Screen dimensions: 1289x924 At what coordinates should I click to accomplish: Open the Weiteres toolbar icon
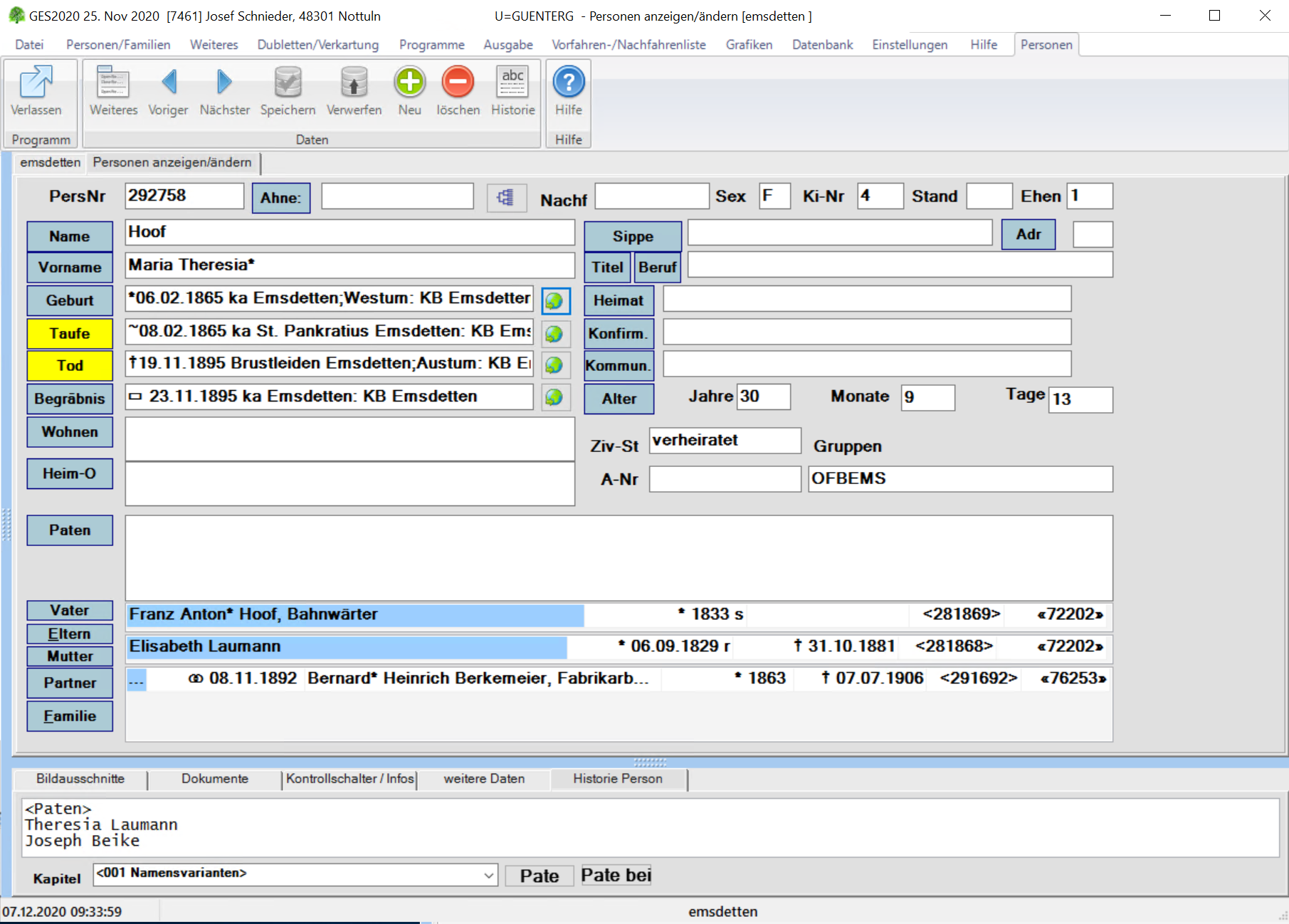tap(113, 82)
